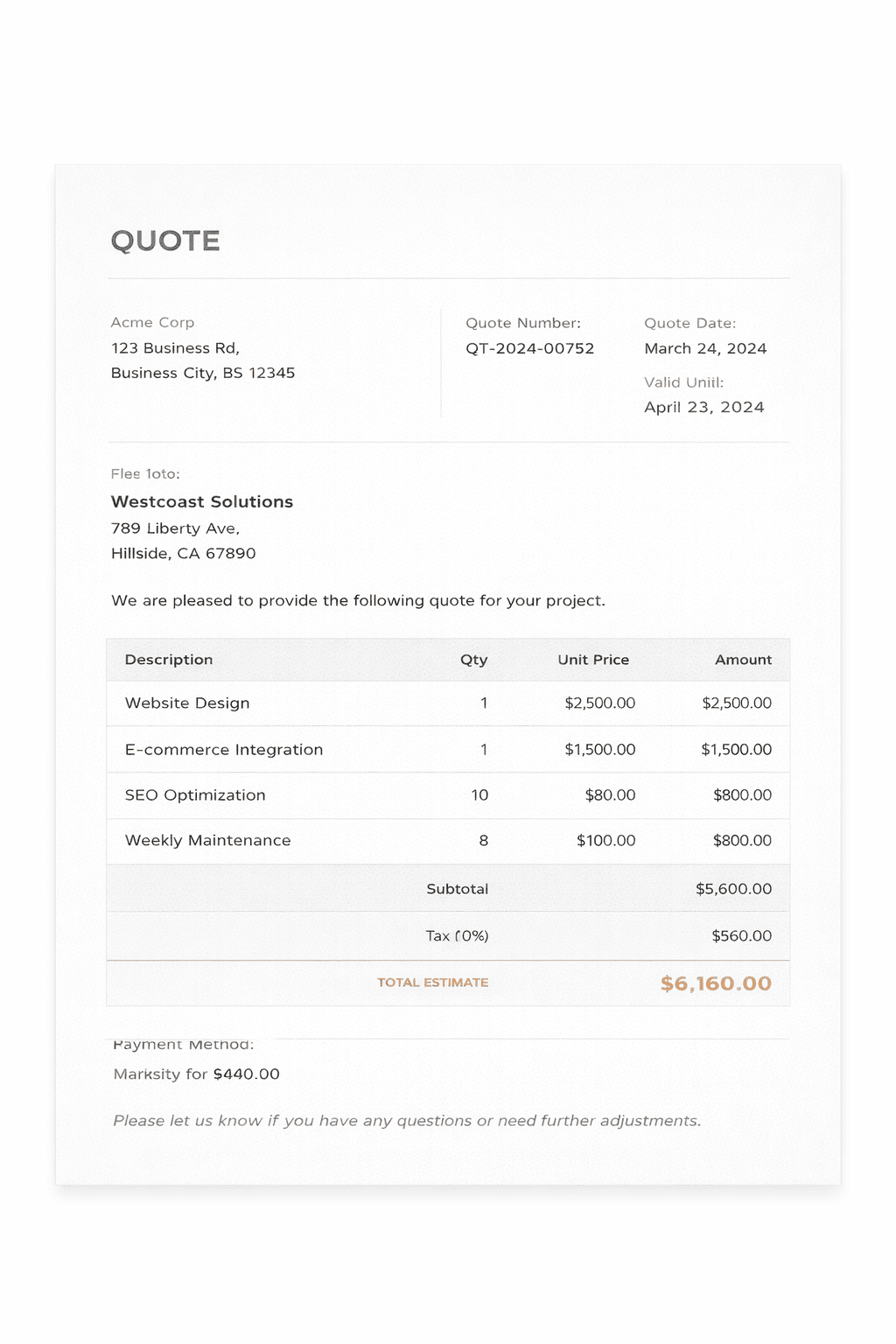Select the Acme Corp company name
Viewport: 896px width, 1344px height.
[x=152, y=323]
